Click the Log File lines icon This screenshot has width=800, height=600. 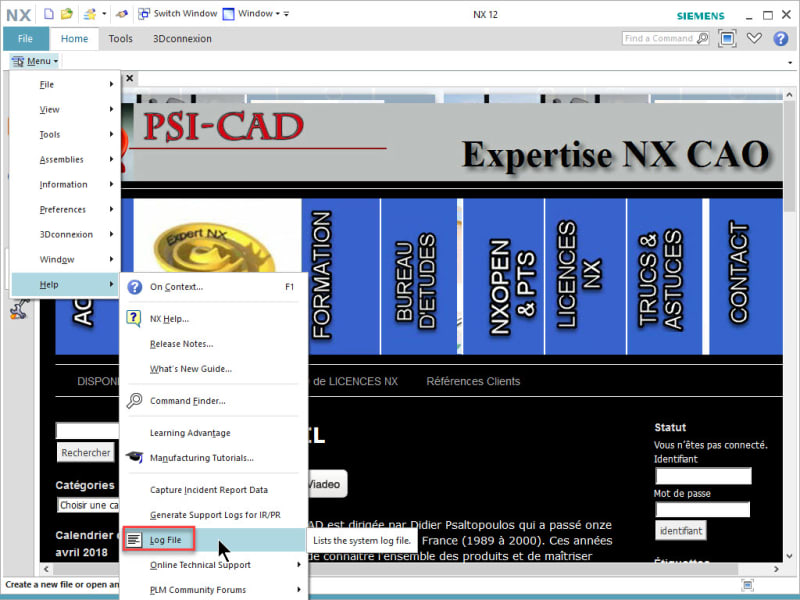tap(134, 539)
